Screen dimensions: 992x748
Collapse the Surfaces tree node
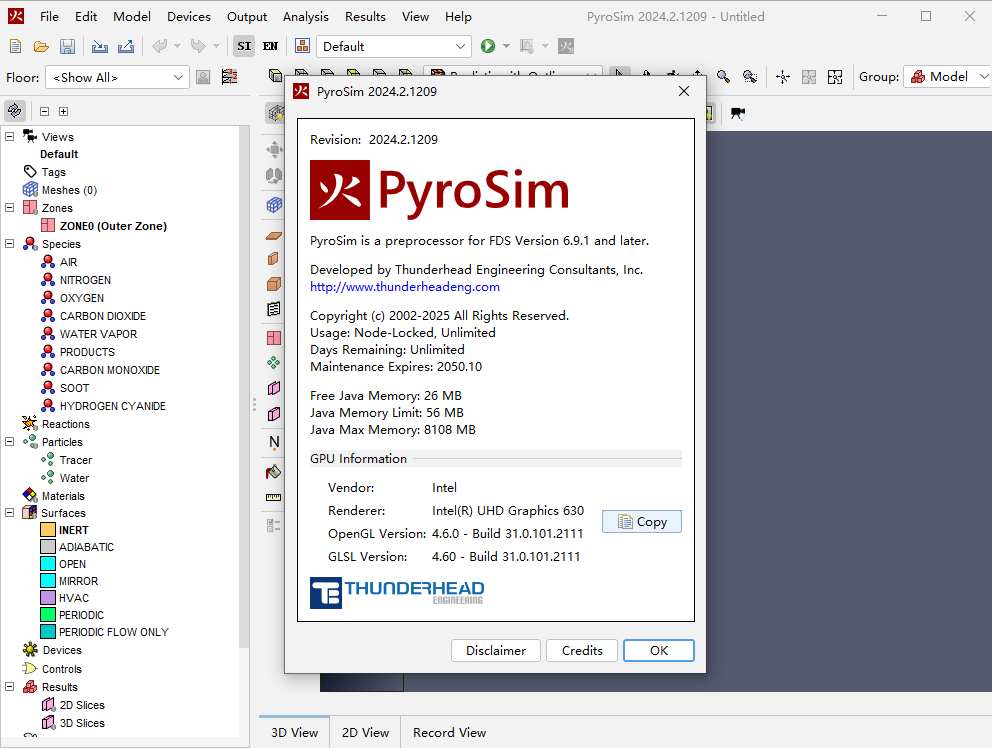[x=9, y=513]
